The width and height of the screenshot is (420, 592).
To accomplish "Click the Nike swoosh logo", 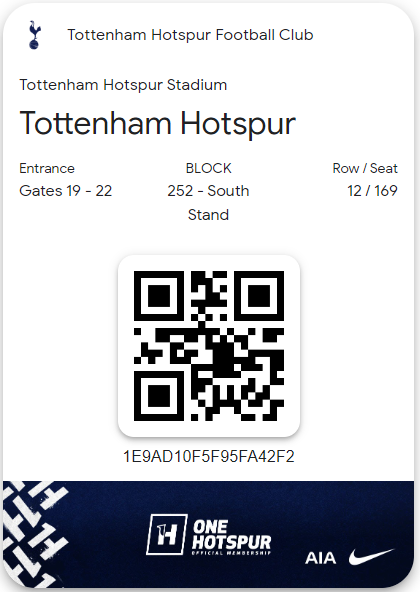I will point(371,557).
